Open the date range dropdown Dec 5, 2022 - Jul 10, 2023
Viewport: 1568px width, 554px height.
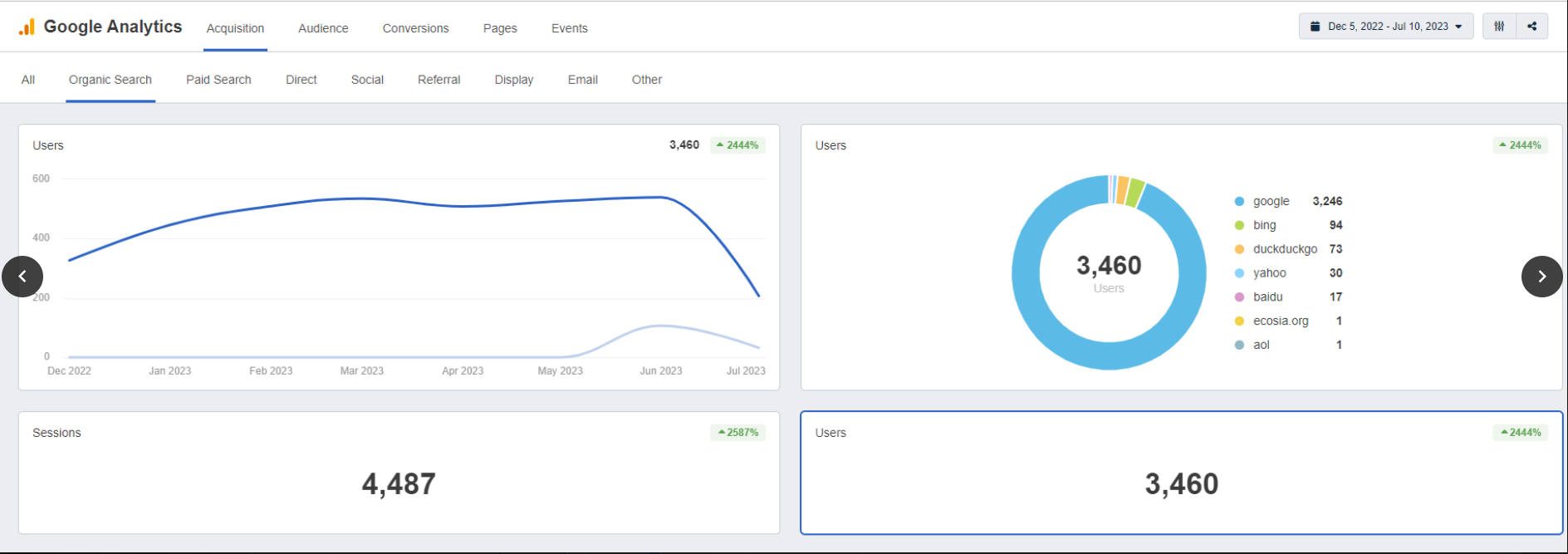(1386, 27)
